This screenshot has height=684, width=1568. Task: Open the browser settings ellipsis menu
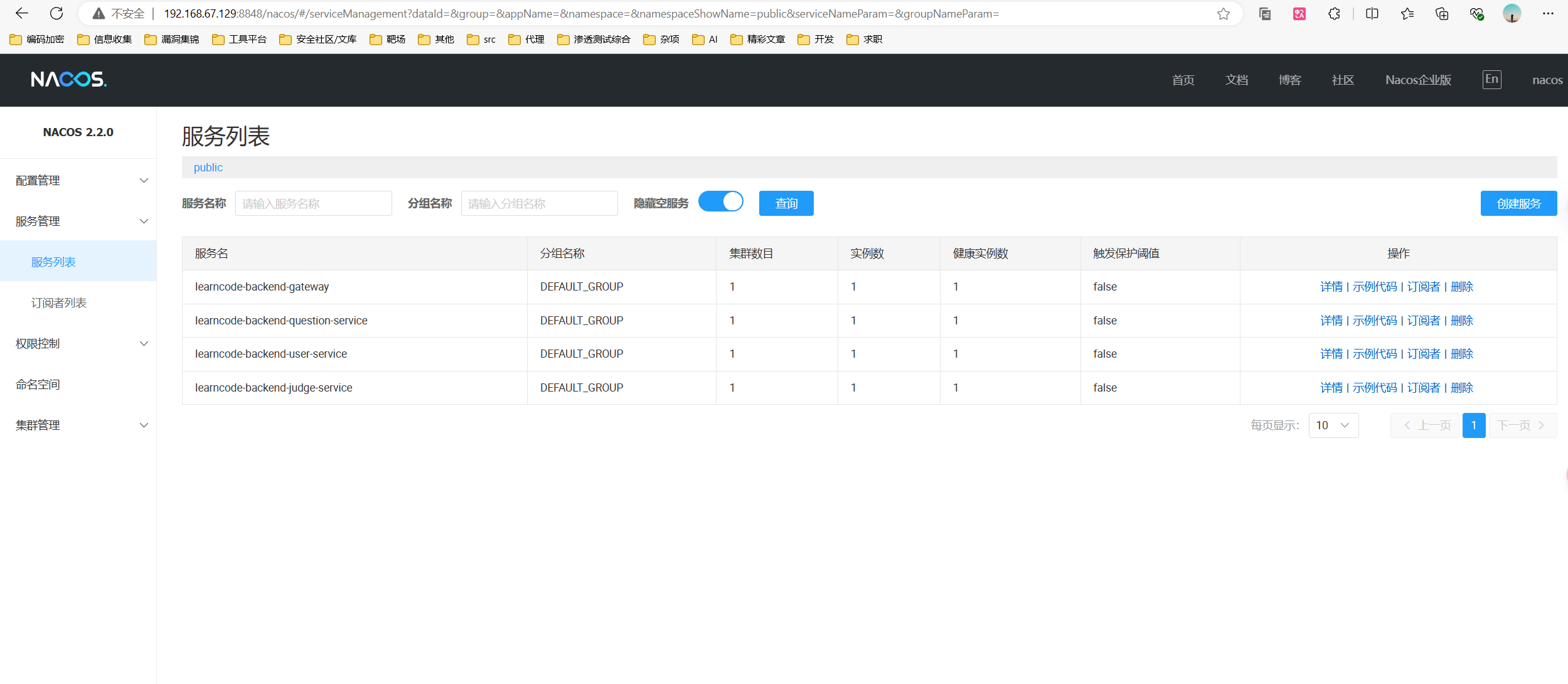tap(1549, 13)
